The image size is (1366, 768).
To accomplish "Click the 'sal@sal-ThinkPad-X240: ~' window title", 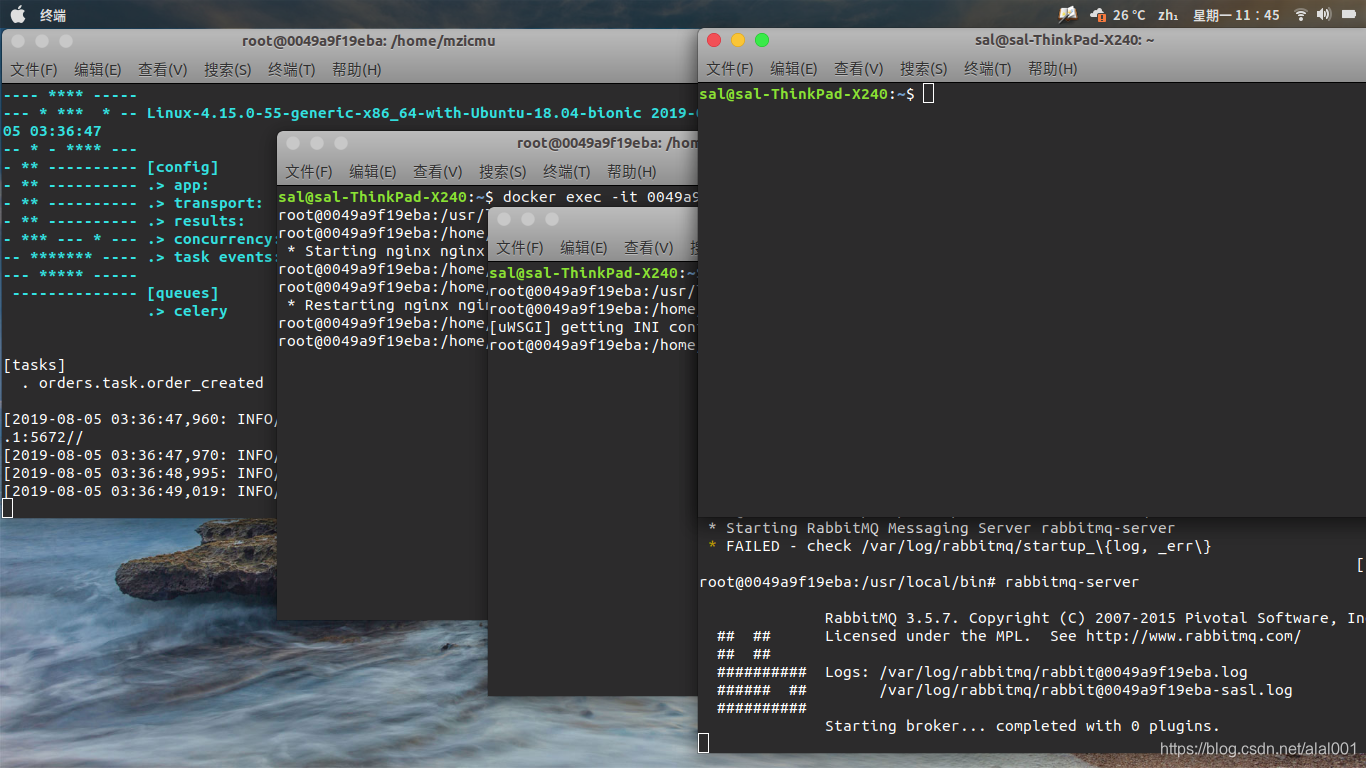I will click(1065, 40).
